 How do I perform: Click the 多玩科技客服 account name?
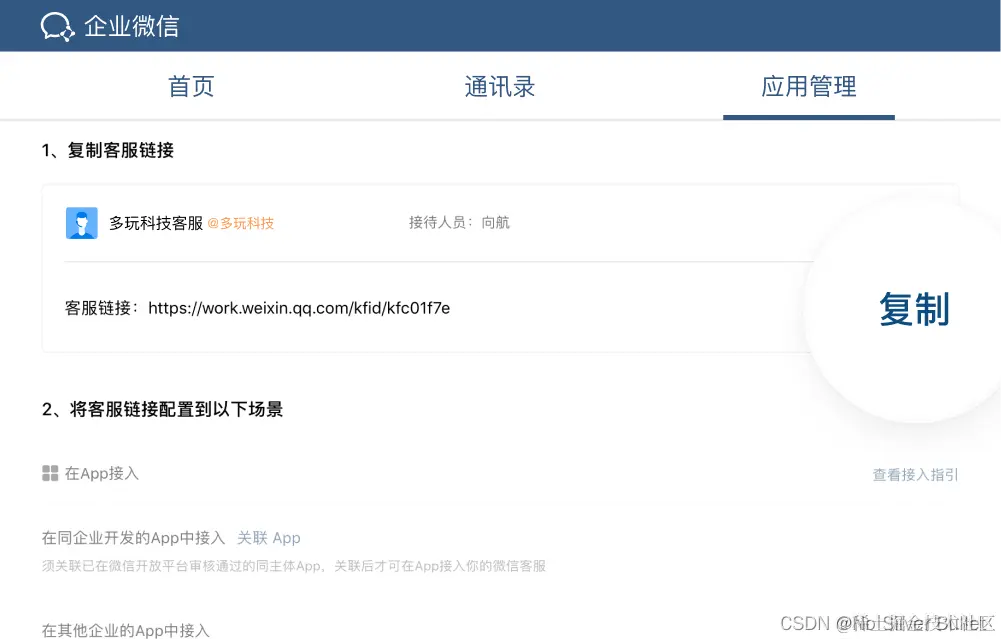point(156,223)
